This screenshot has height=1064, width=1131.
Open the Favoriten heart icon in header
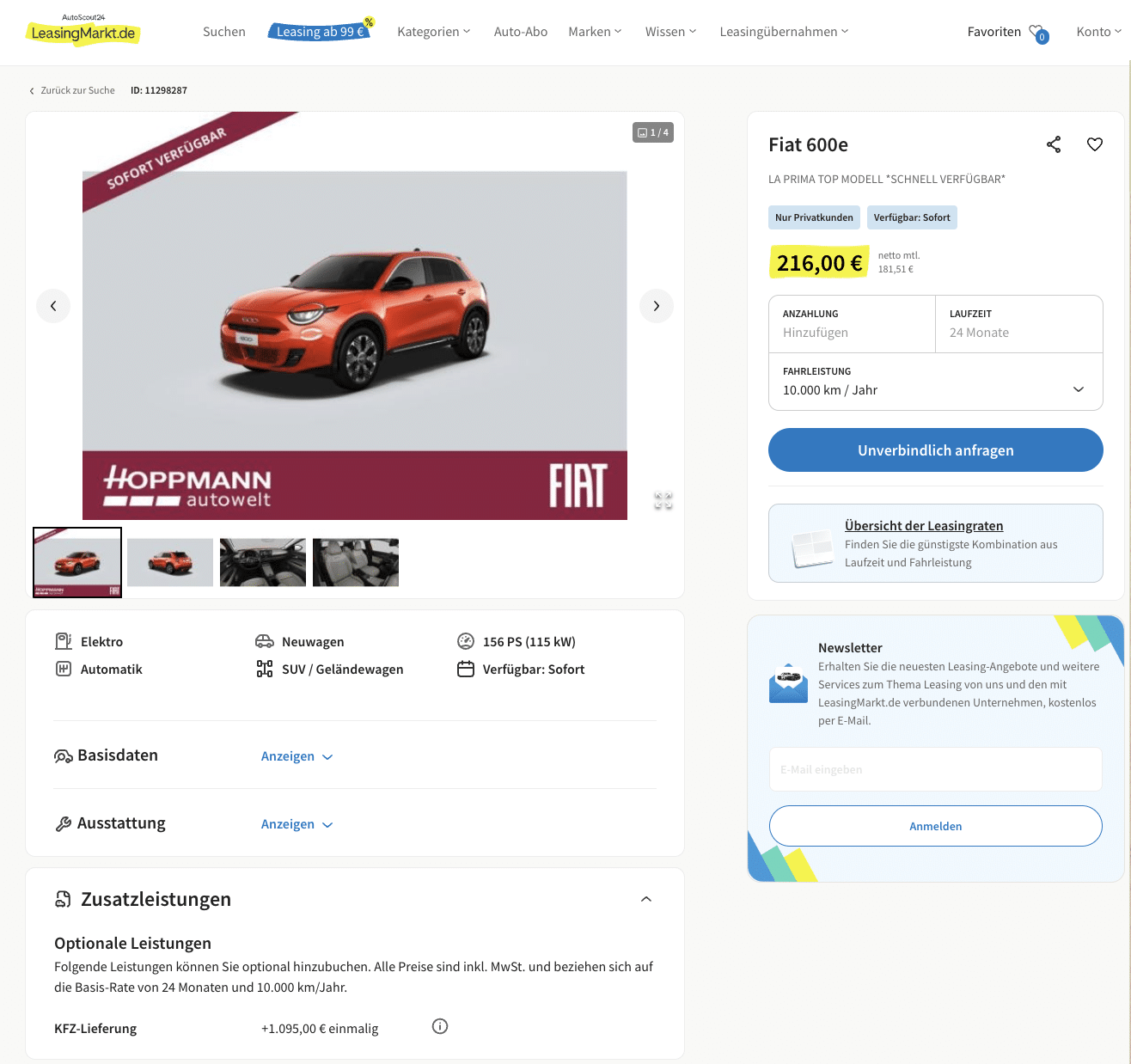(1038, 33)
